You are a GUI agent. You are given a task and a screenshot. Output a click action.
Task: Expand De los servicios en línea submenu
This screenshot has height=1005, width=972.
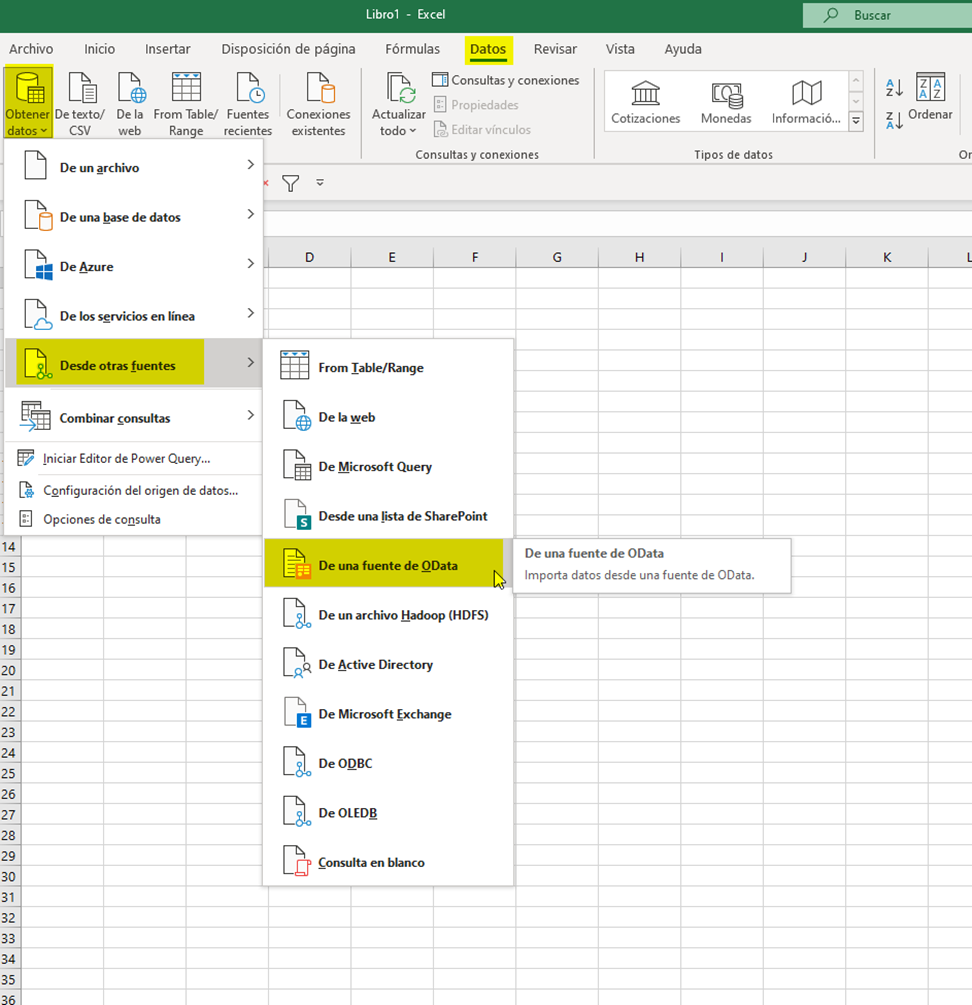point(133,315)
